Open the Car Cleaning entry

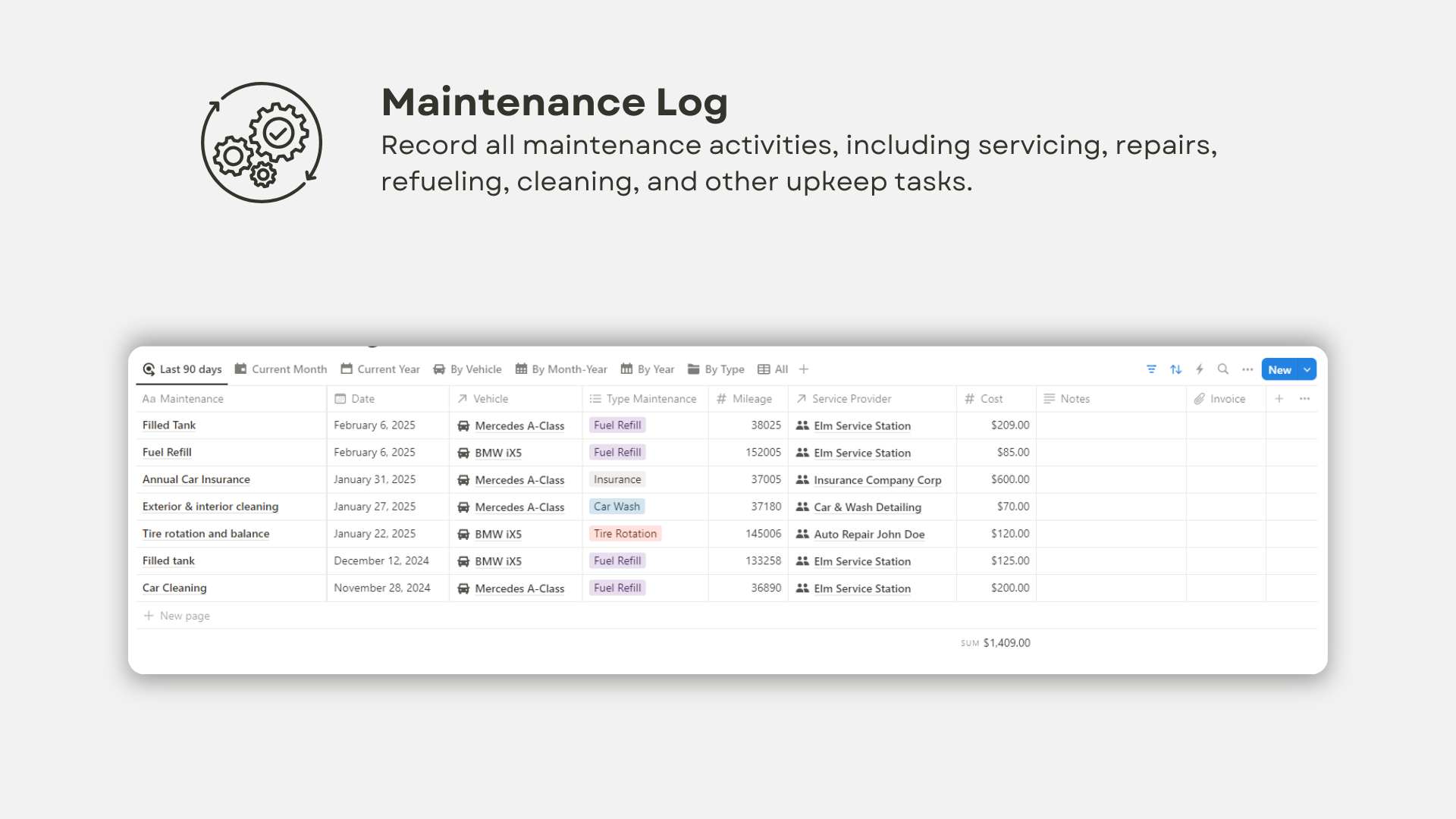174,588
